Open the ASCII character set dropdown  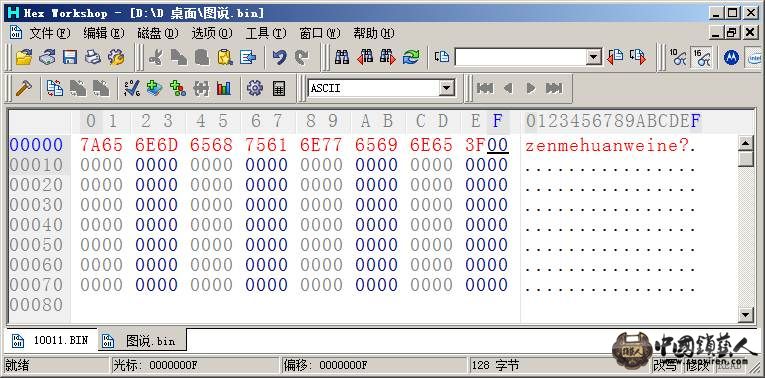(446, 88)
